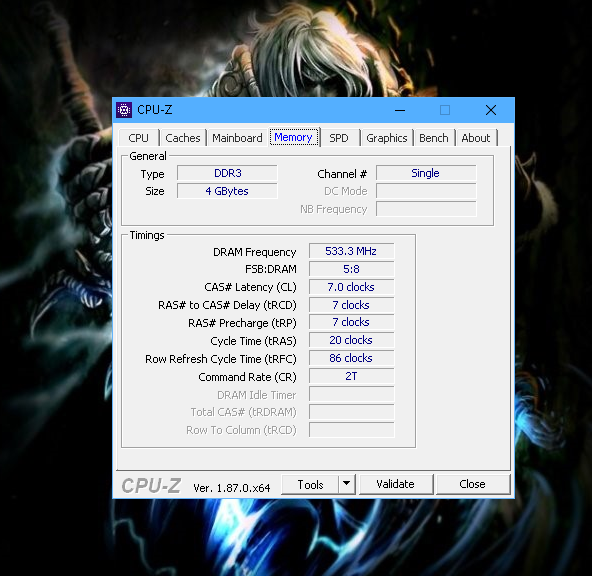Click the DRAM Frequency label

tap(254, 252)
